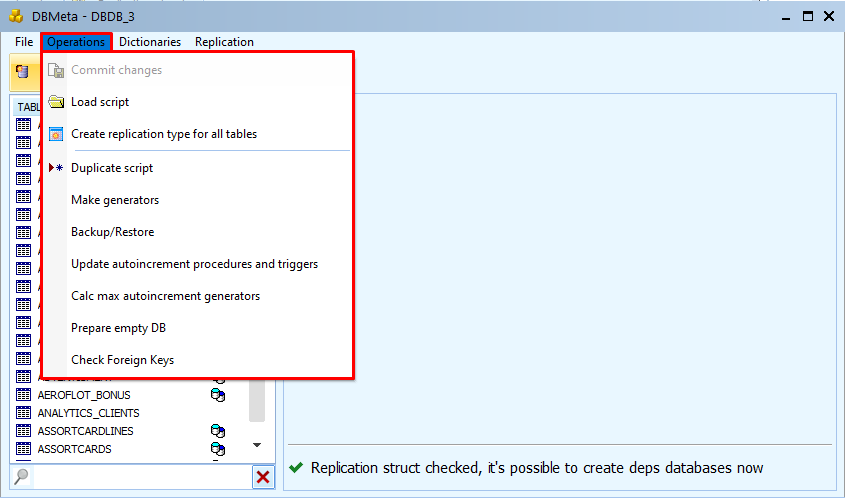Run Check Foreign Keys
845x498 pixels.
click(122, 360)
